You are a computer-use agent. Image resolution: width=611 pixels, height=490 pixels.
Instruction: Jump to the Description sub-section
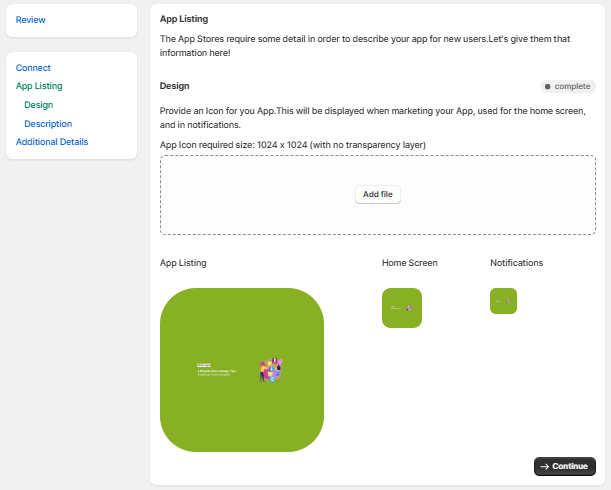point(48,124)
